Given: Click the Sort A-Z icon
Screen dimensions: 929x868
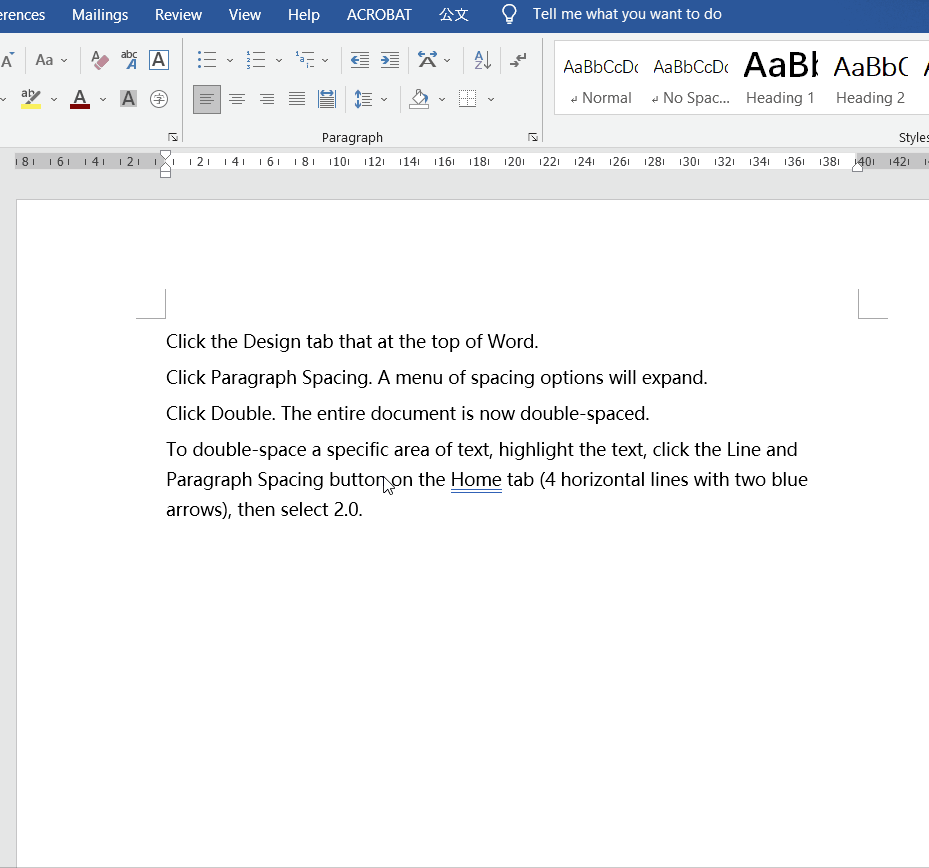Looking at the screenshot, I should [482, 60].
